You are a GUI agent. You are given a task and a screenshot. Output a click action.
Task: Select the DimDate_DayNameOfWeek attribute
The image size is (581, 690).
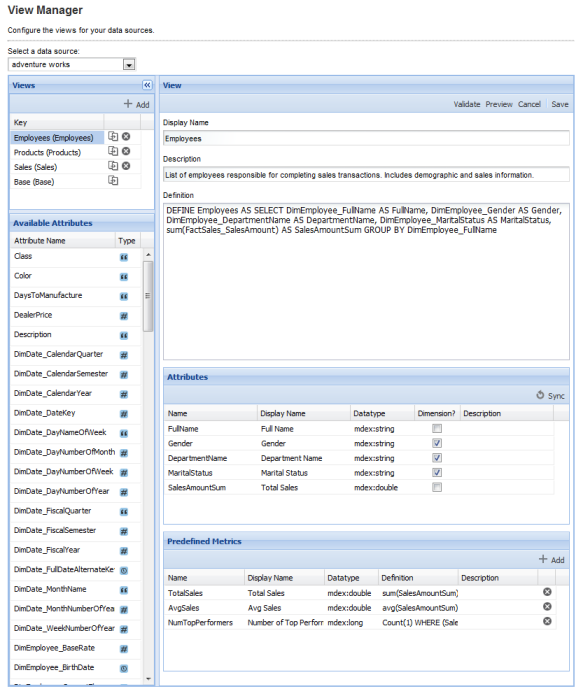(x=60, y=433)
